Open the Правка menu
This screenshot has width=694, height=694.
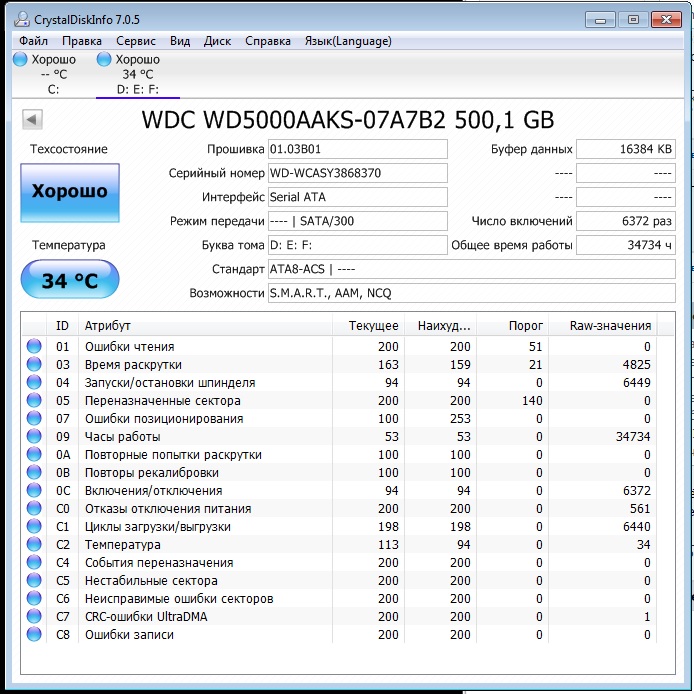coord(82,41)
